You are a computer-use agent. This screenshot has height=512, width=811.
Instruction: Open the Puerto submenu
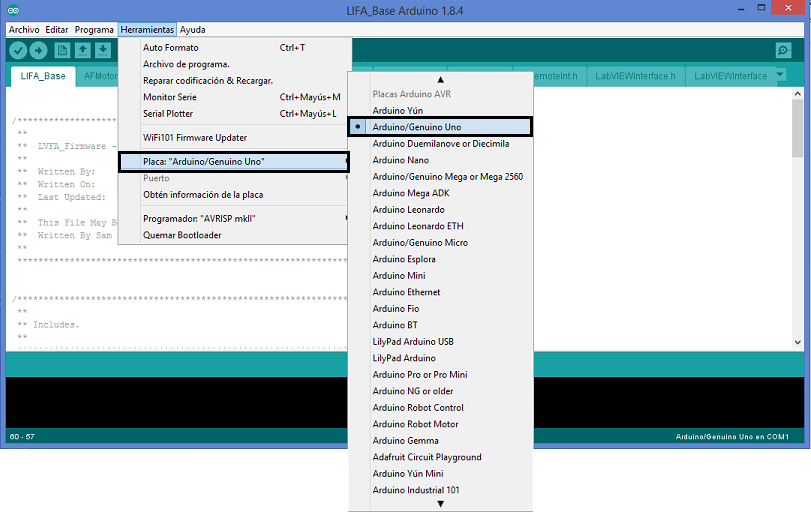233,178
